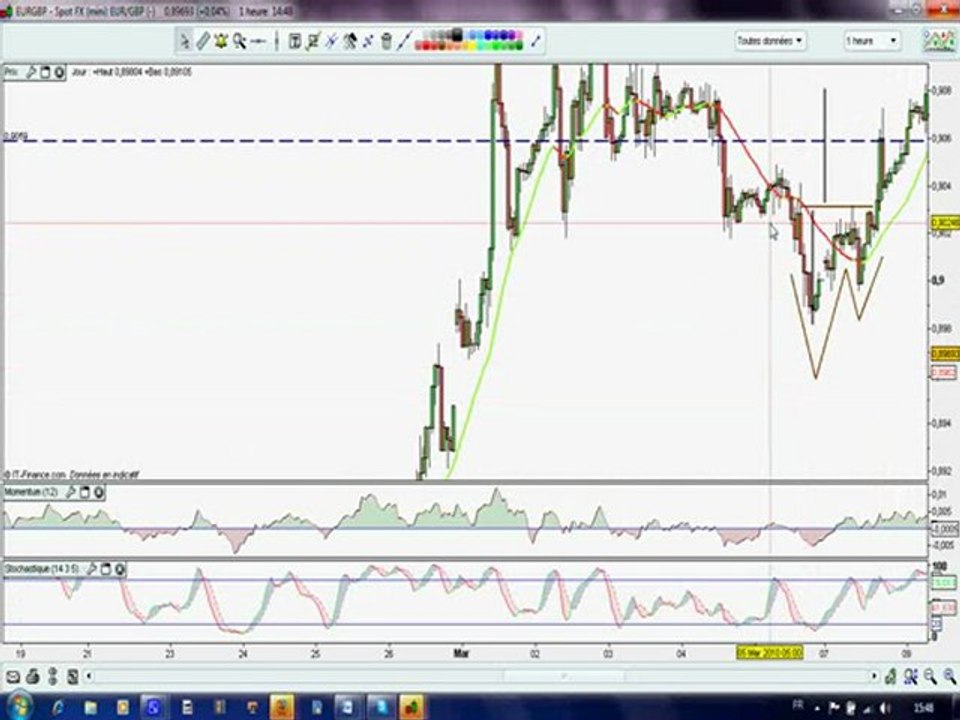
Task: Close the Prix panel with round icon
Action: [x=59, y=72]
